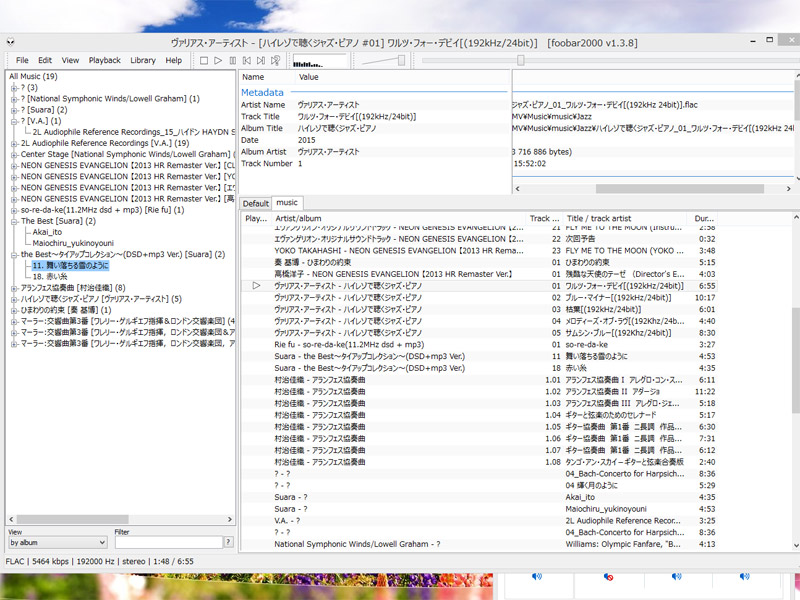The image size is (800, 600).
Task: Skip to the previous track
Action: pos(247,61)
